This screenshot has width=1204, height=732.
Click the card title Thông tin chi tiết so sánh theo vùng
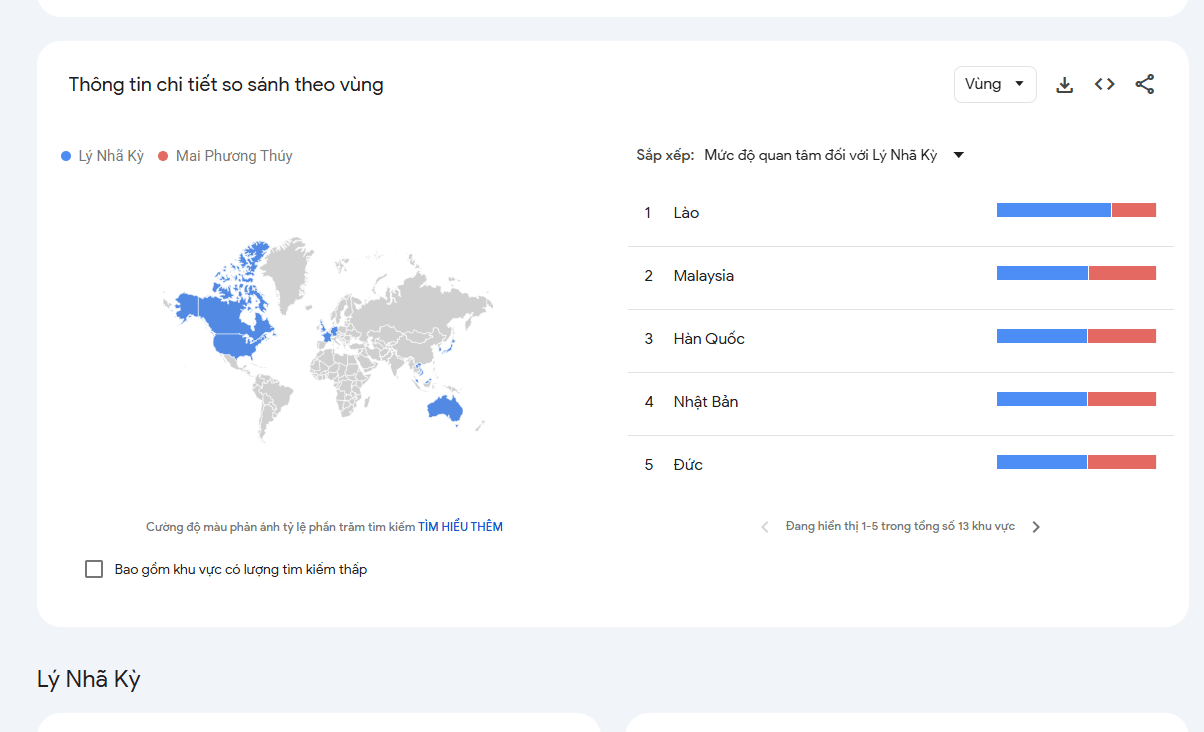point(226,85)
